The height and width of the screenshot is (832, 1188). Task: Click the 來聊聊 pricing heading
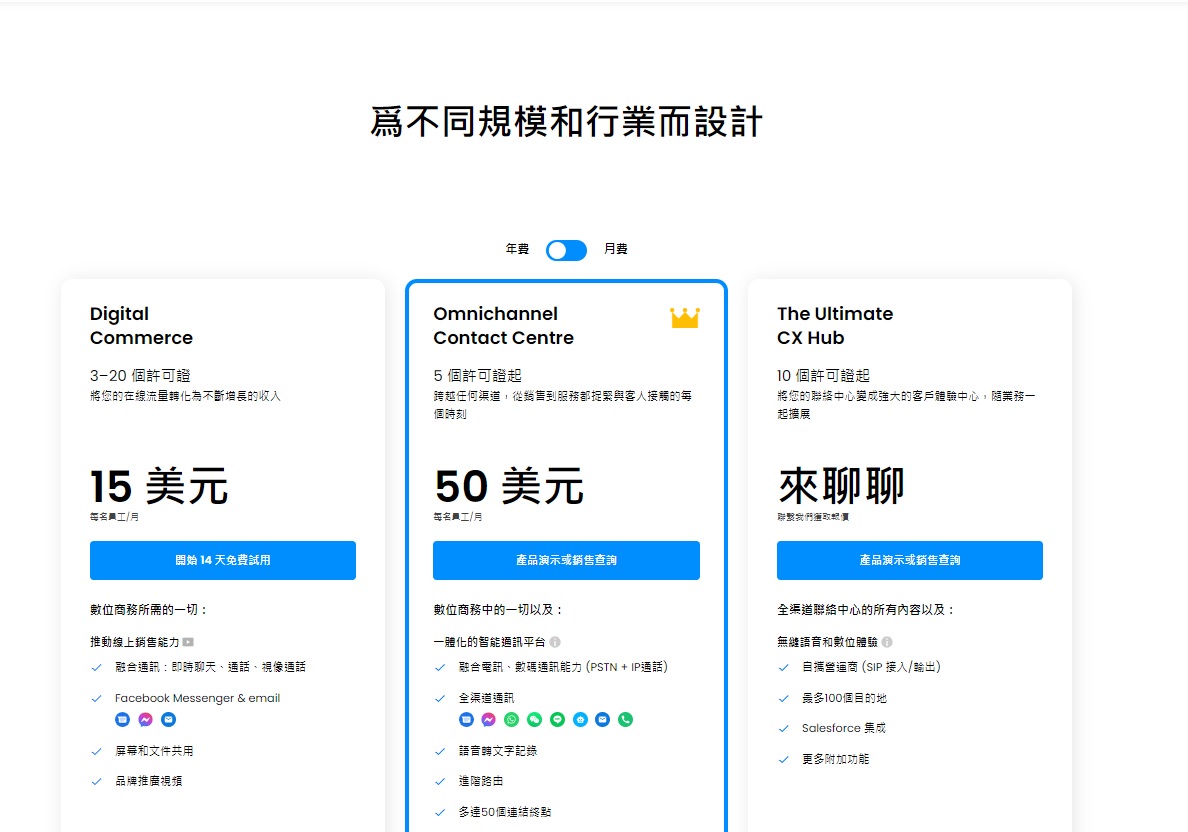841,487
